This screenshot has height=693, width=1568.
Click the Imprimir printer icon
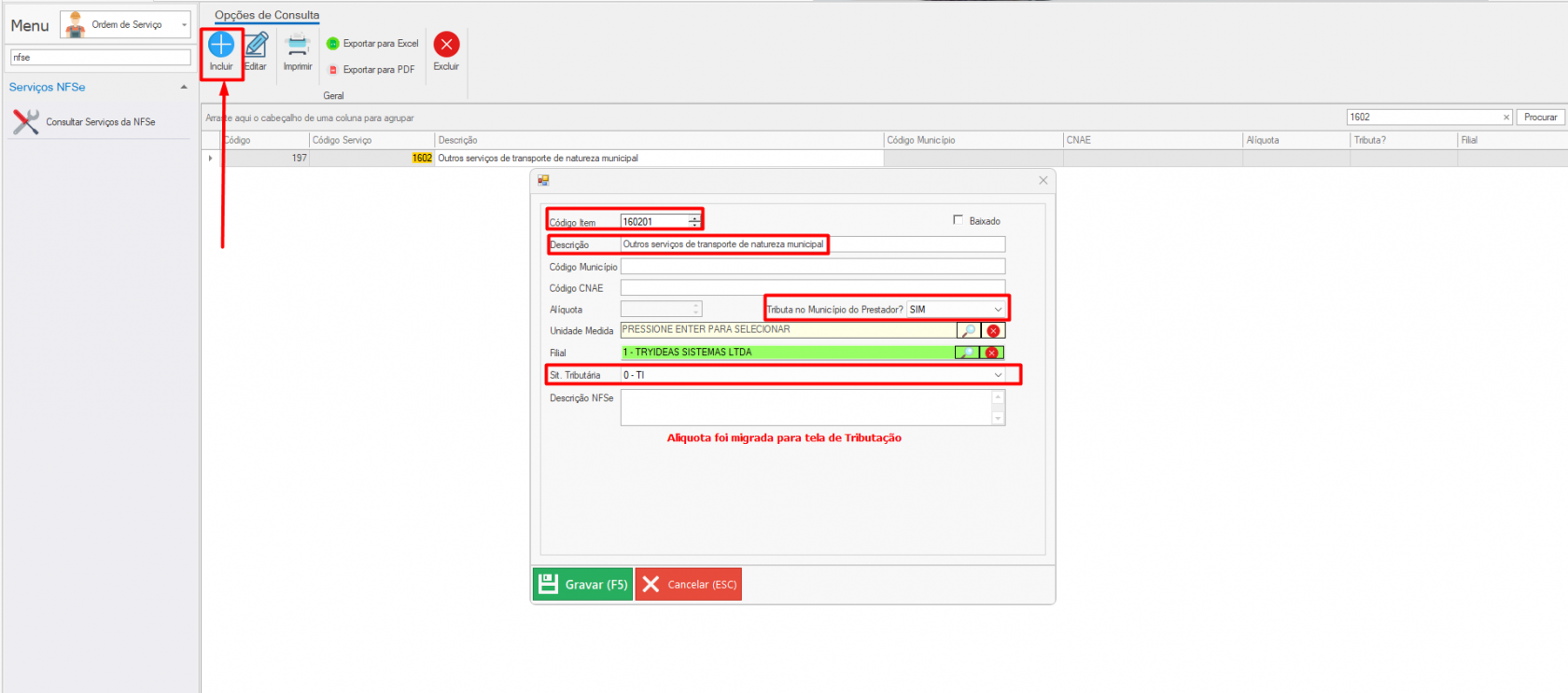point(298,45)
